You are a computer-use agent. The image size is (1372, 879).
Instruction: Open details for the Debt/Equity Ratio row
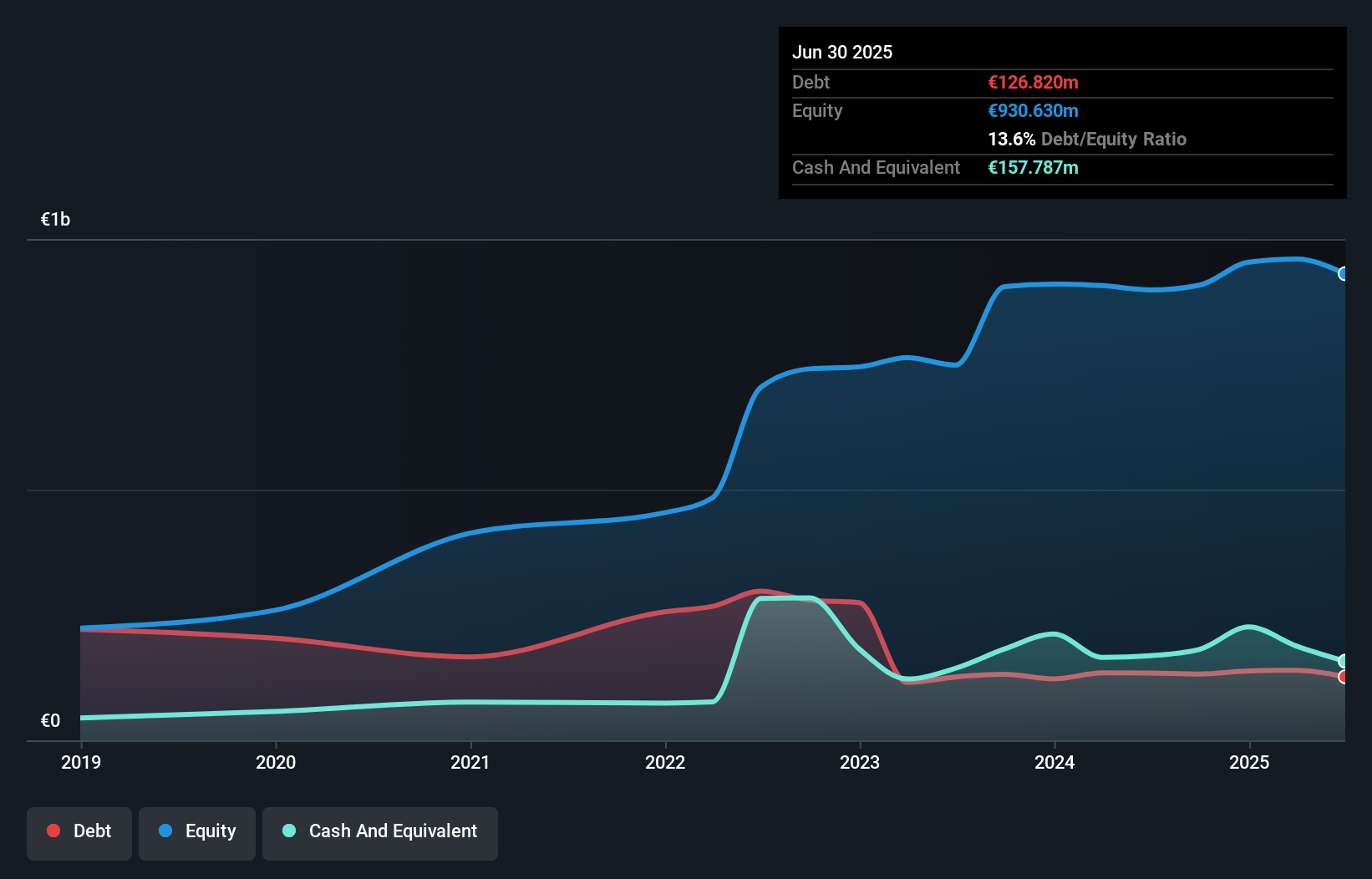(x=1086, y=140)
